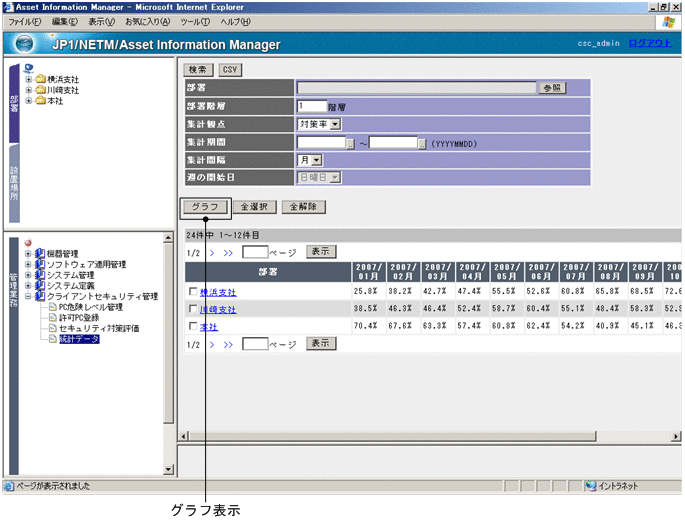Click the システム定義 book icon
Screen dimensions: 685x523
[x=40, y=286]
